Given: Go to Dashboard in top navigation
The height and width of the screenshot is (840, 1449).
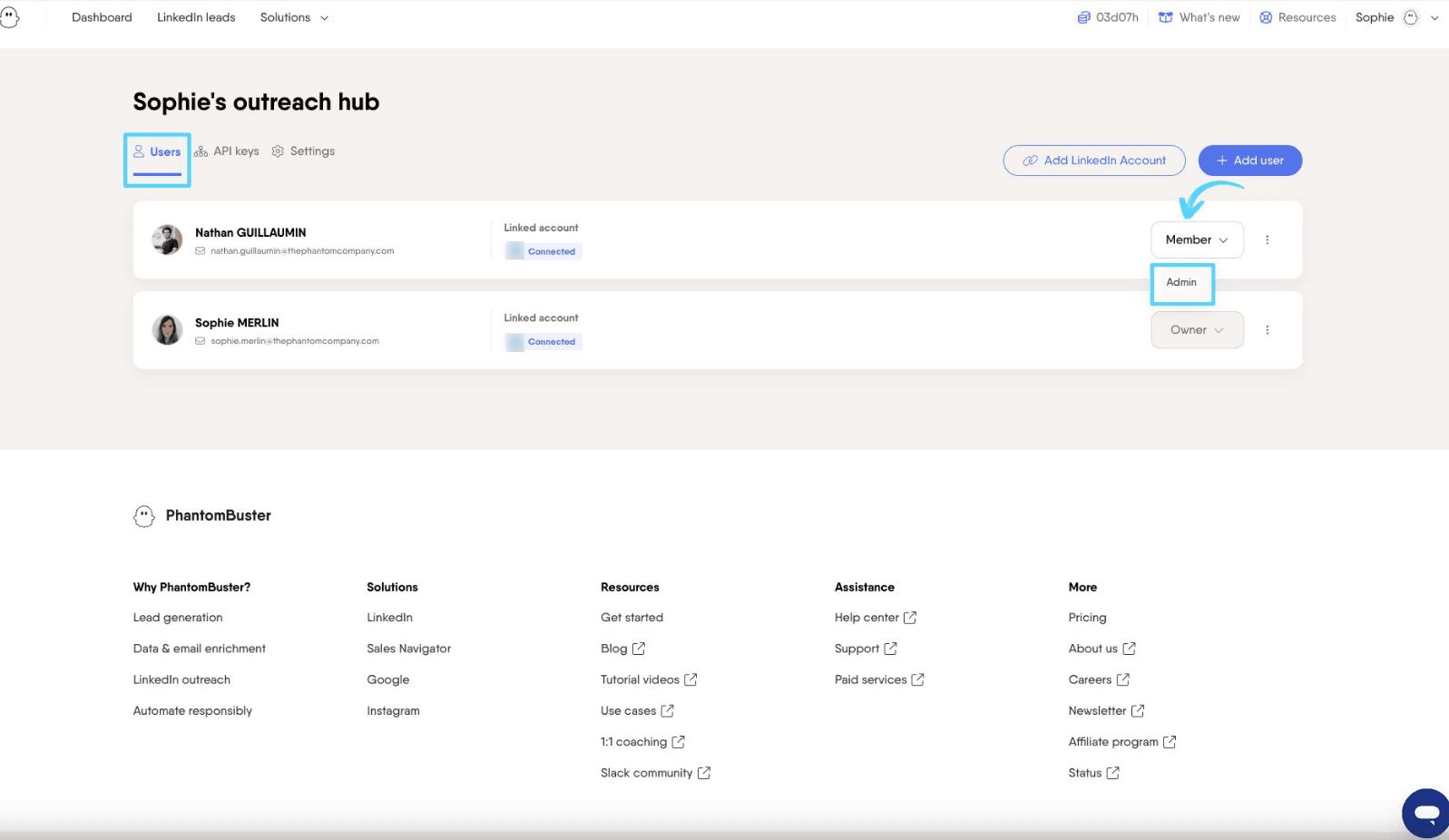Looking at the screenshot, I should tap(102, 17).
